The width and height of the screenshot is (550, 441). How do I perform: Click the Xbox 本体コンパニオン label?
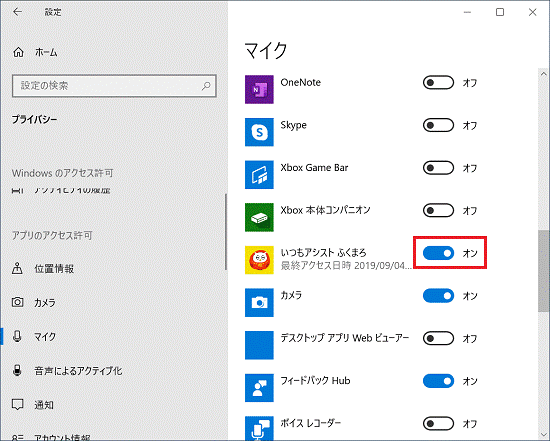326,210
